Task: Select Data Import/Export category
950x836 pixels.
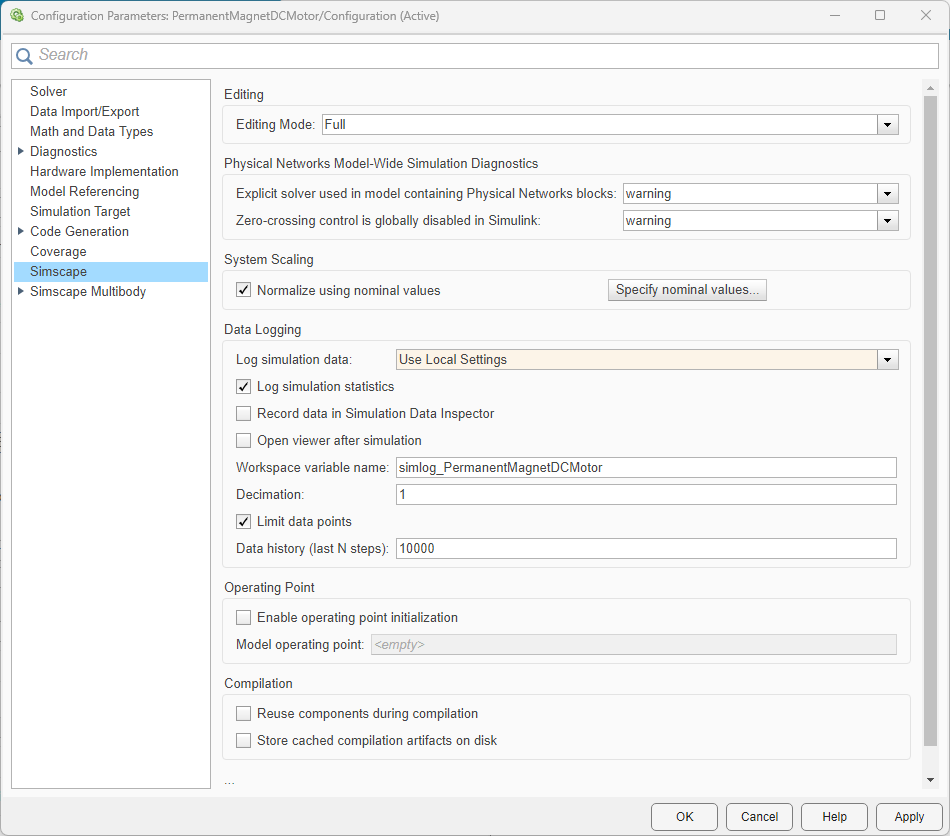Action: tap(85, 111)
